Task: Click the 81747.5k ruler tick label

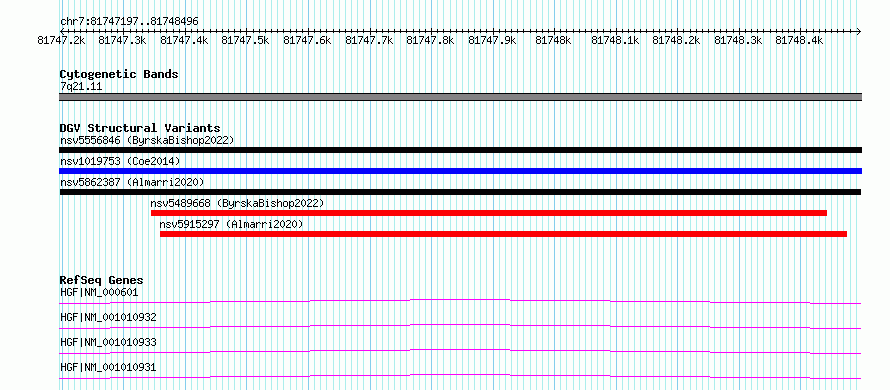Action: click(x=246, y=40)
